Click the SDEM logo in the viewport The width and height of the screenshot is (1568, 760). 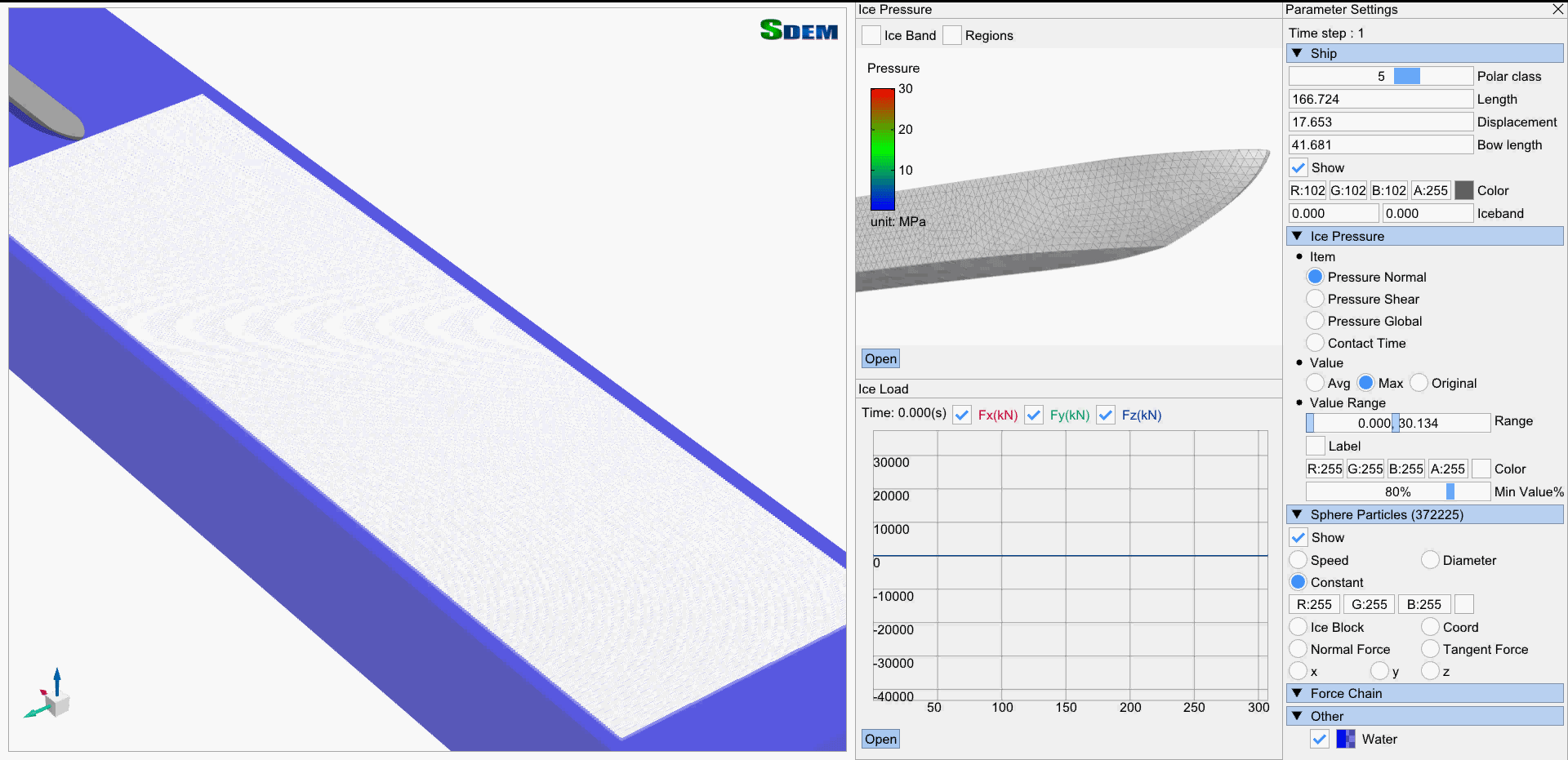[798, 30]
